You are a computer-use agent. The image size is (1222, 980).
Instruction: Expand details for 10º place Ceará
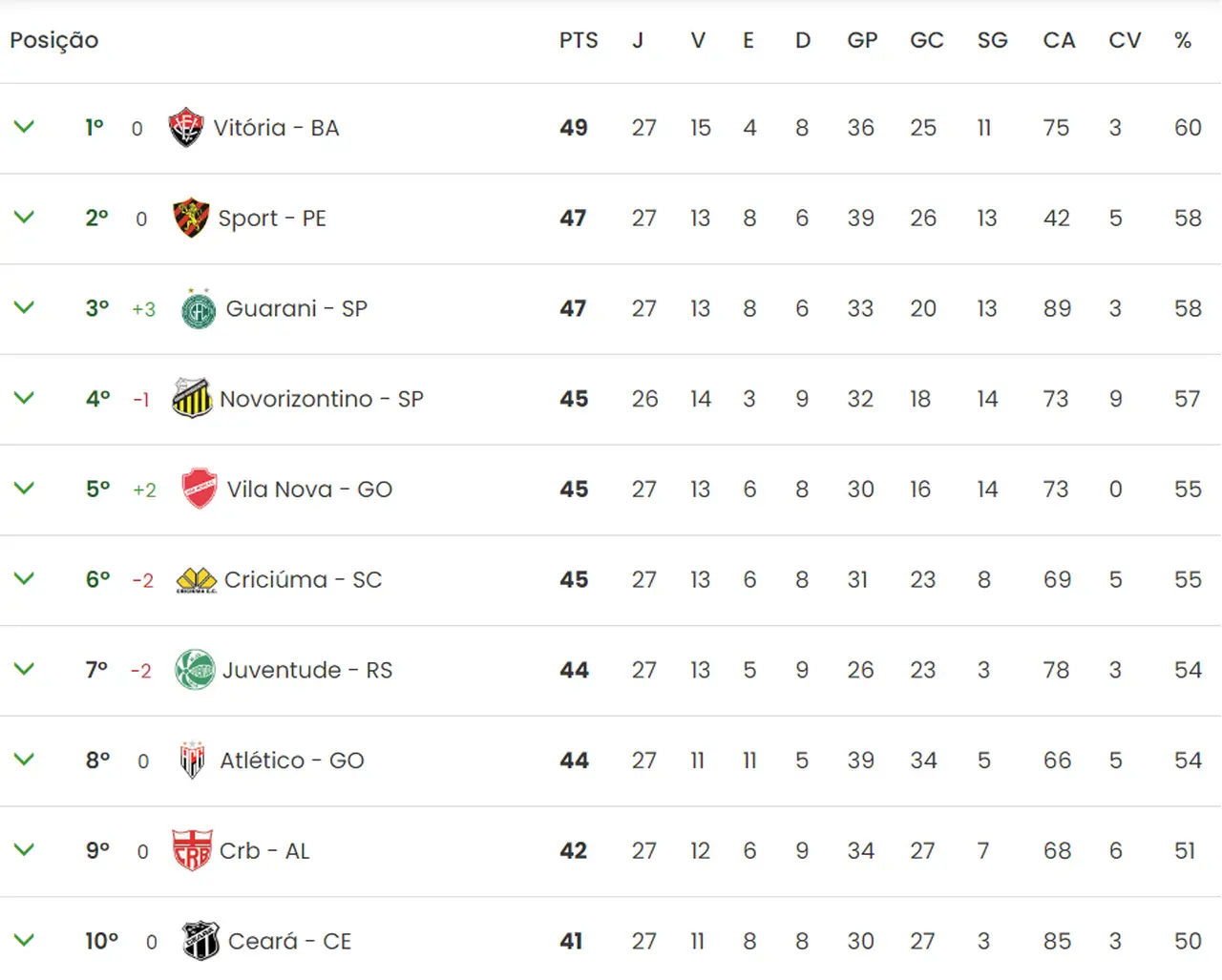[x=25, y=940]
